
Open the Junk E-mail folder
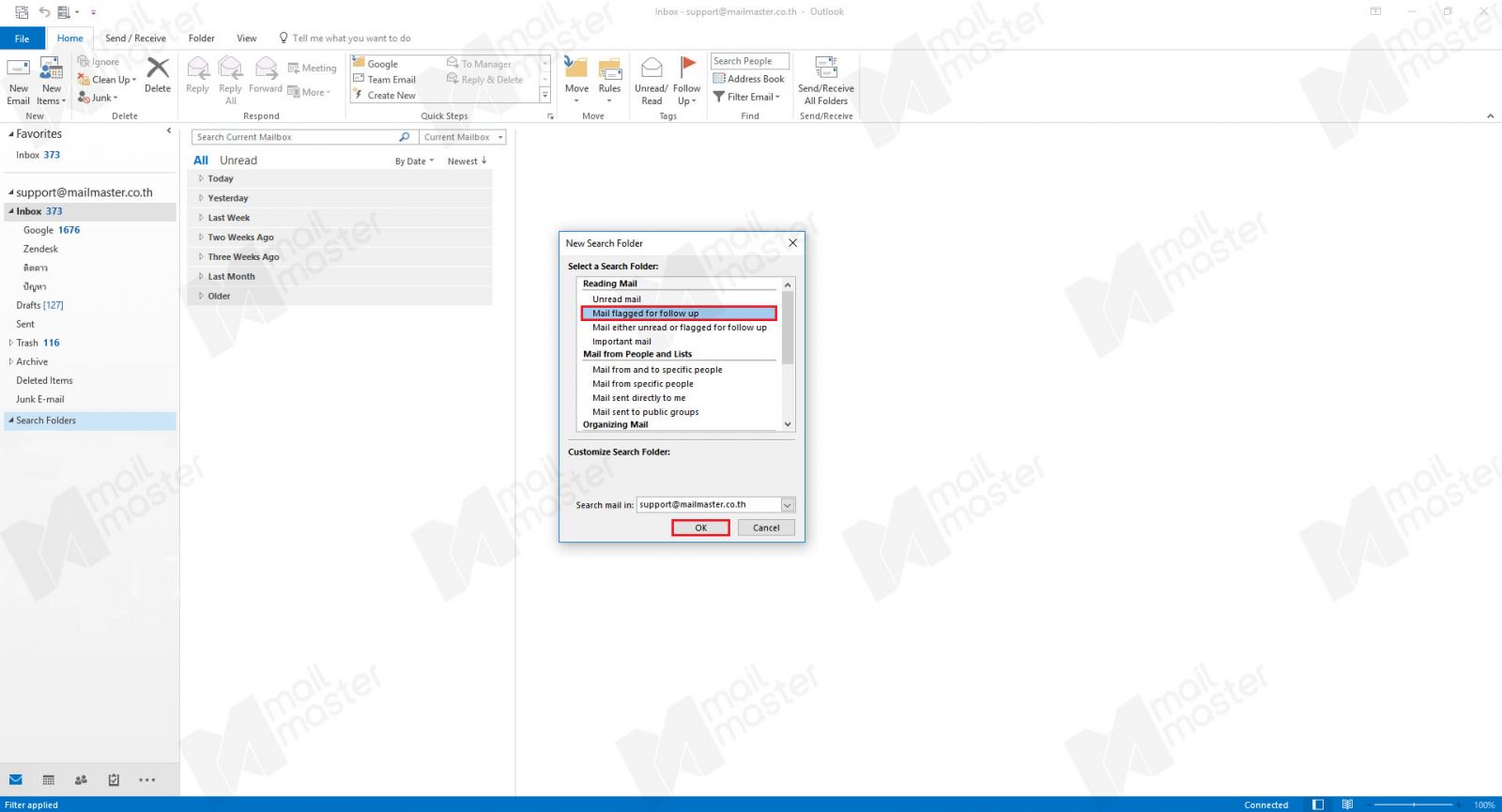pos(40,399)
